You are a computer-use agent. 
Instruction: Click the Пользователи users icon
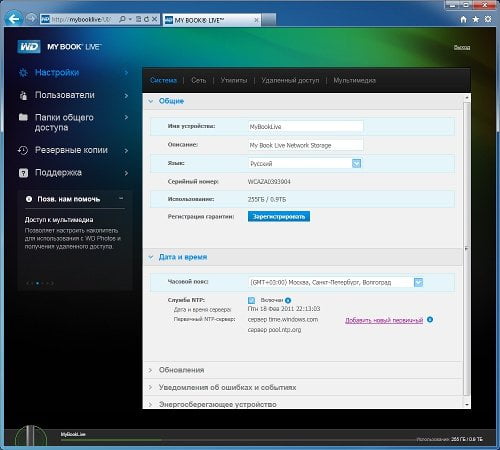pyautogui.click(x=23, y=95)
